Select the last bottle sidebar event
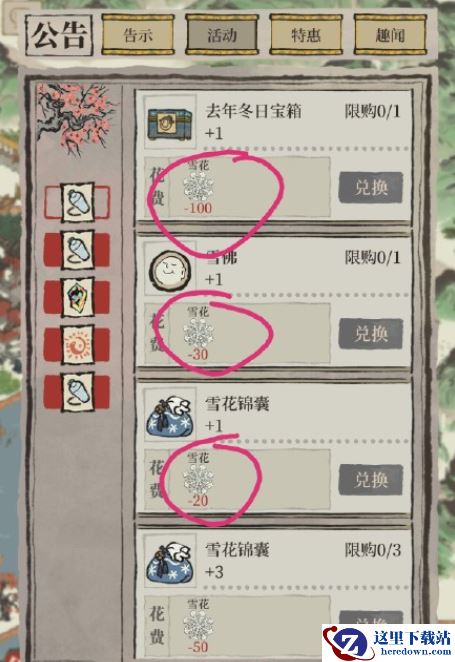 pos(77,392)
